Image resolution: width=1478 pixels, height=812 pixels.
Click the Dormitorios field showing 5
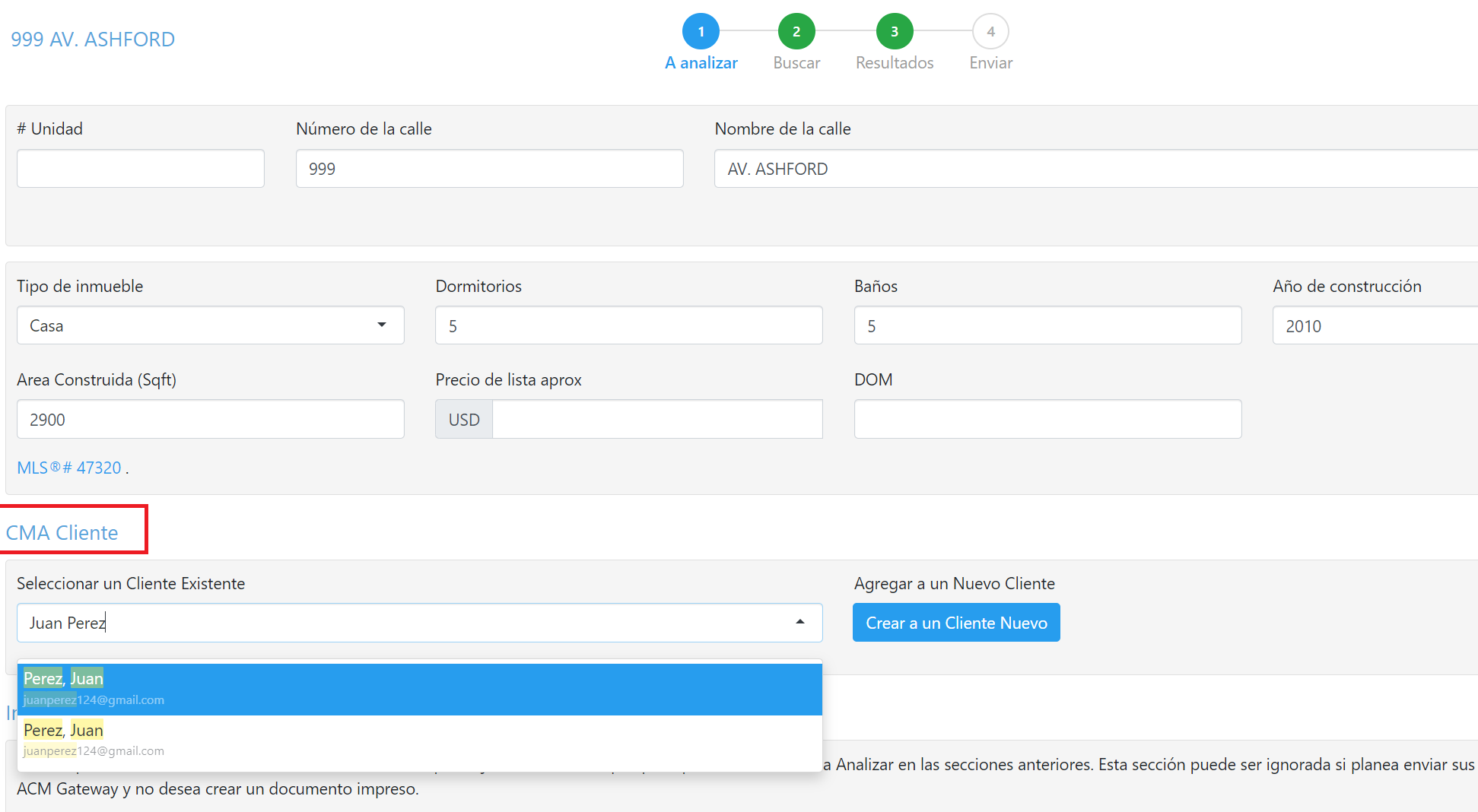click(x=628, y=325)
